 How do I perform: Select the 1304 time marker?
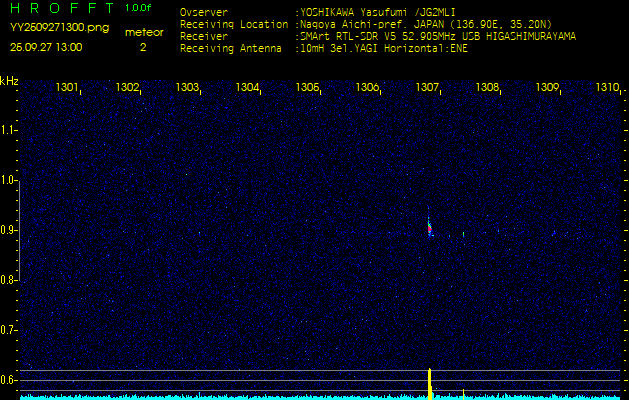click(x=247, y=88)
